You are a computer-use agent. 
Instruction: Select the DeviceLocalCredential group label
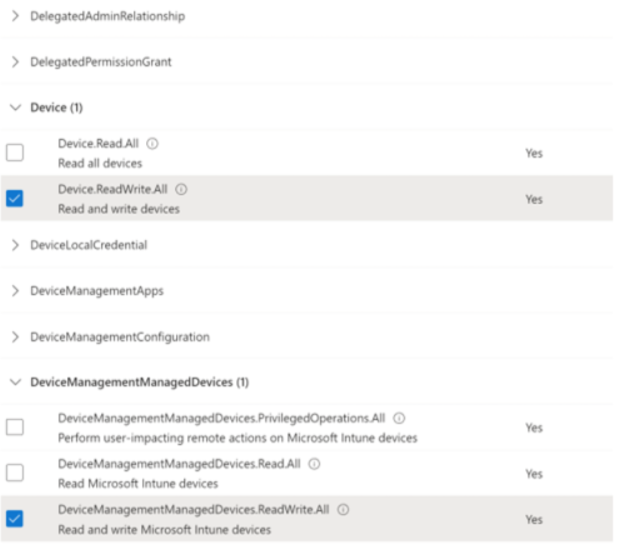point(89,245)
